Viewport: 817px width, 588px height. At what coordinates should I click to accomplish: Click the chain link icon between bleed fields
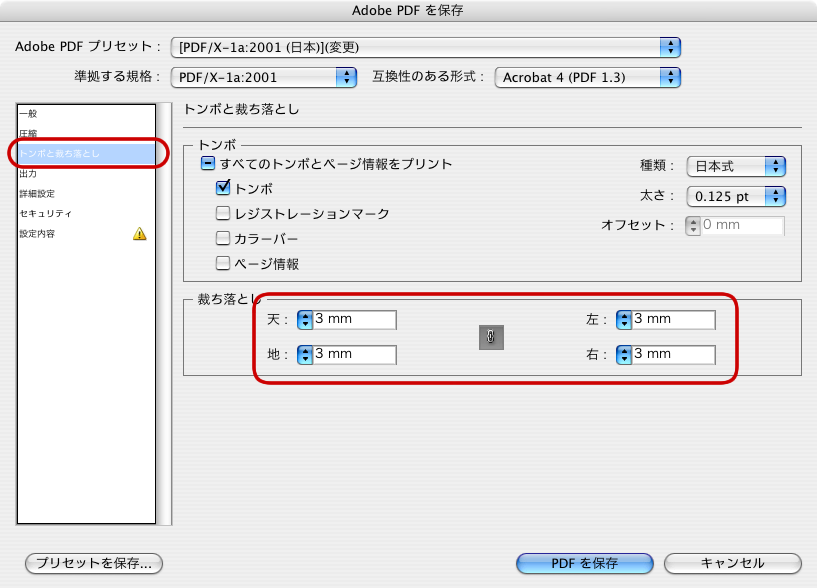491,337
